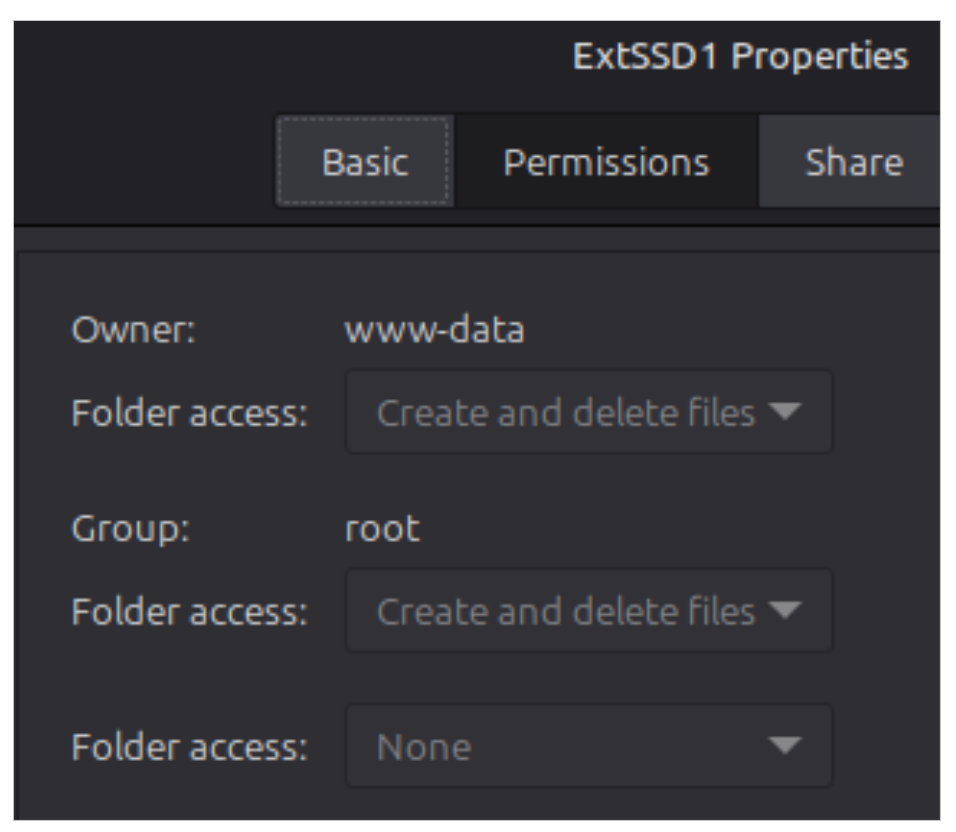Click group's Create and delete files text
The image size is (956, 832).
[565, 611]
